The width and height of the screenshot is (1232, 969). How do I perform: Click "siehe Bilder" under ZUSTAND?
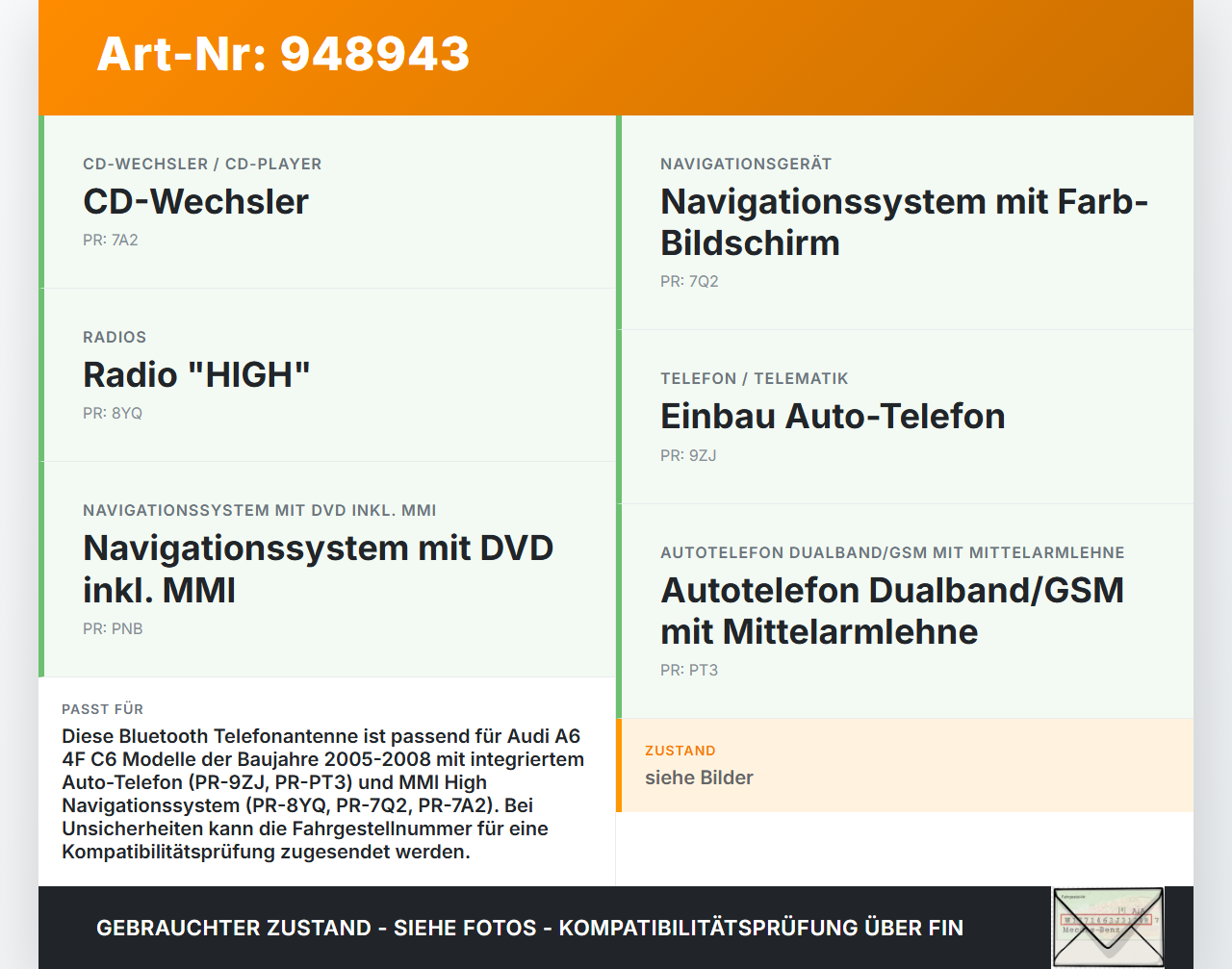pyautogui.click(x=699, y=778)
